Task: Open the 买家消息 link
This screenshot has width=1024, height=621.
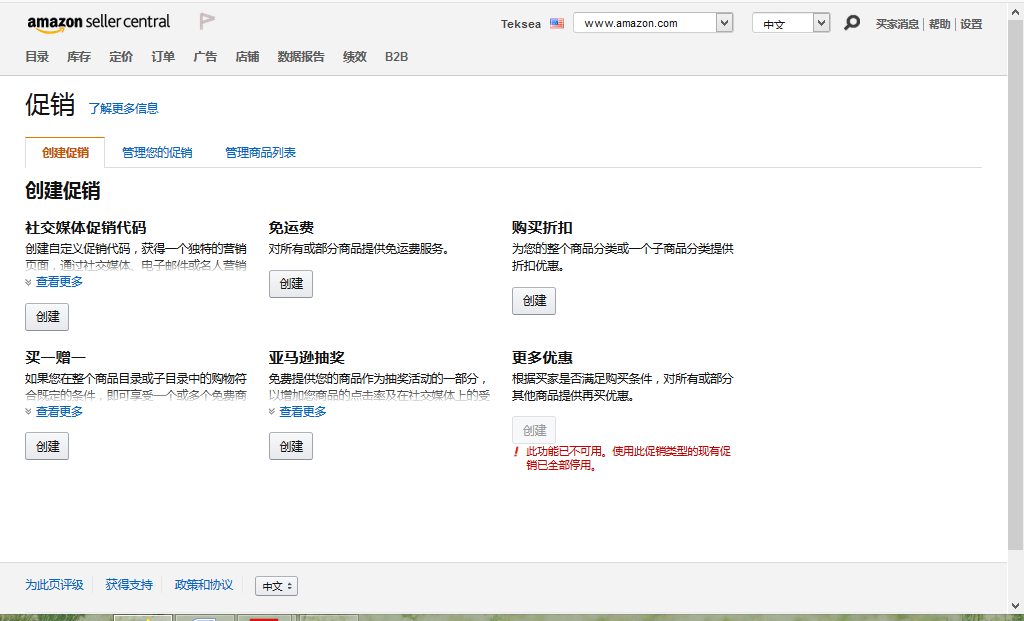Action: point(897,24)
